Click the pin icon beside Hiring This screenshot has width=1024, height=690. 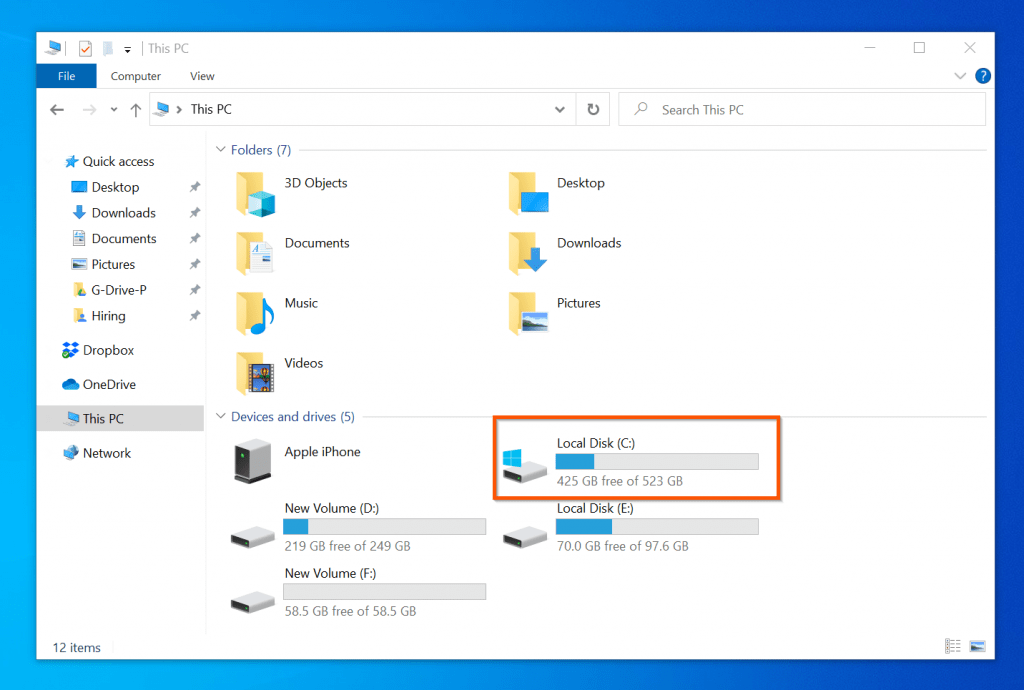point(195,316)
